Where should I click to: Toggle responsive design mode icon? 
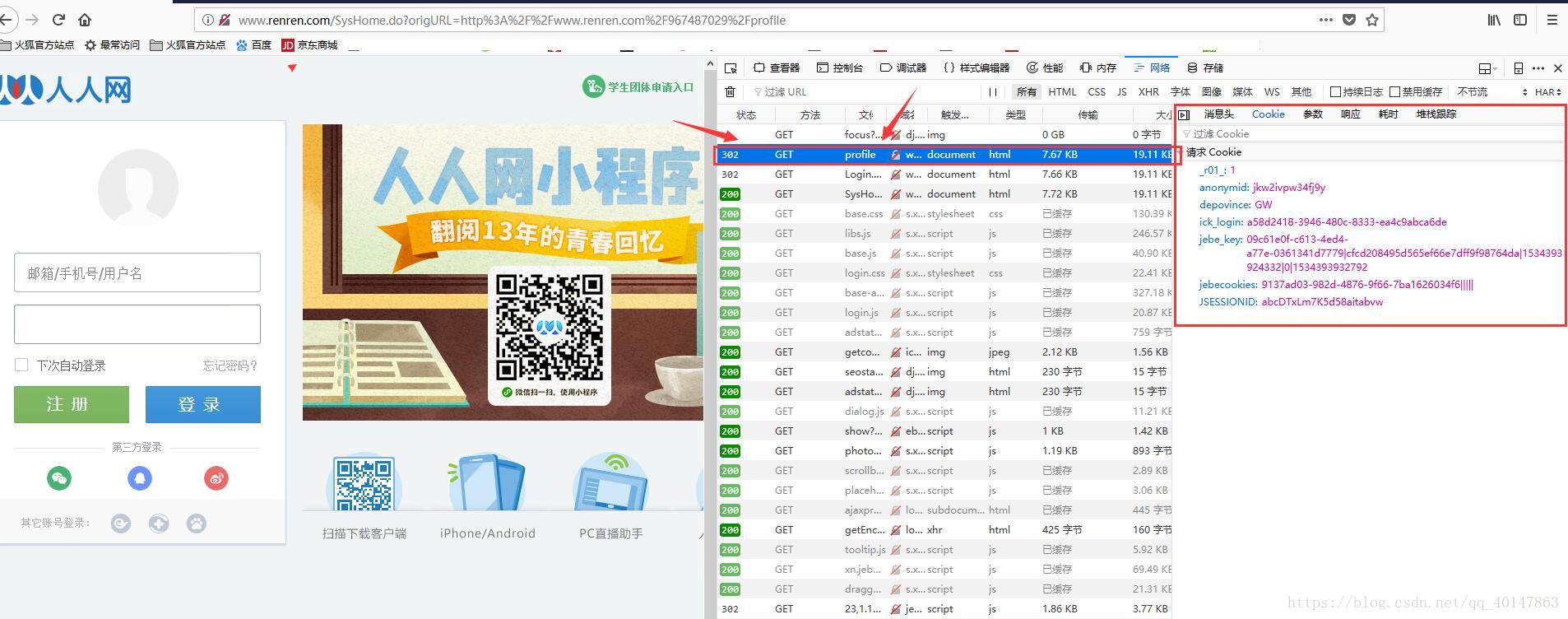(x=1519, y=67)
